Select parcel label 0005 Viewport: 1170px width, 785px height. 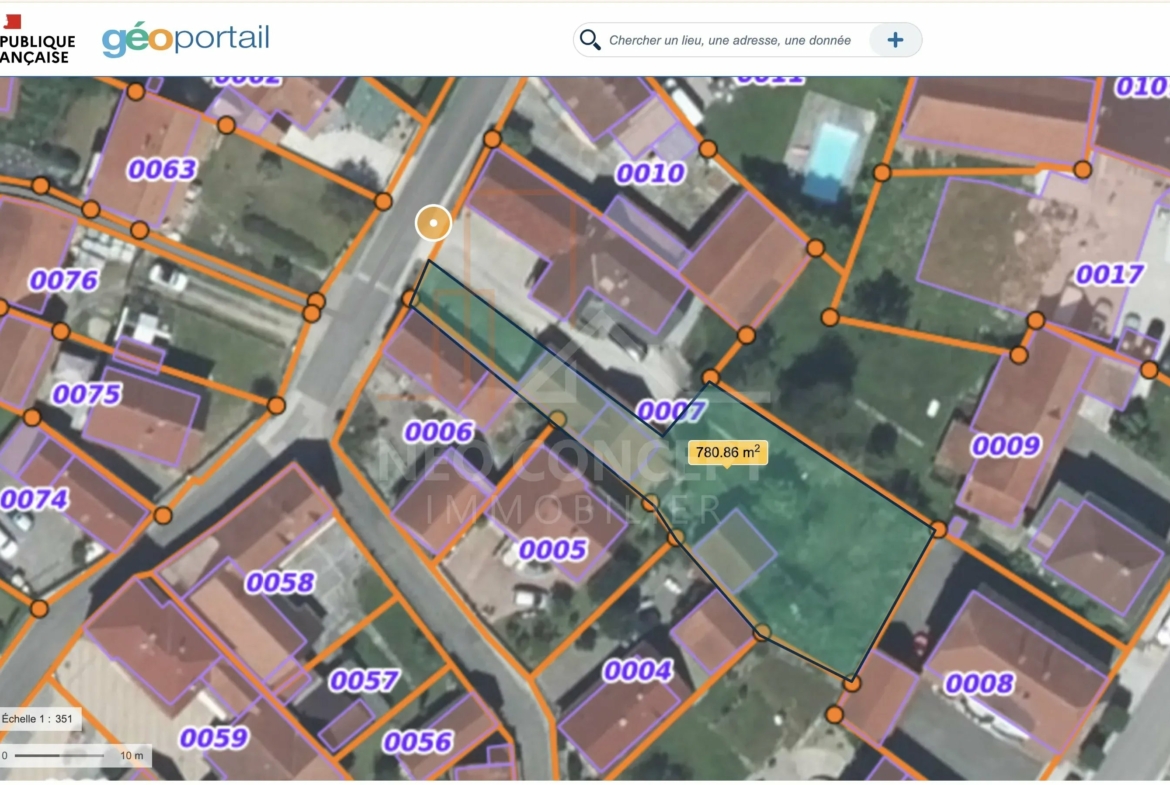[553, 550]
